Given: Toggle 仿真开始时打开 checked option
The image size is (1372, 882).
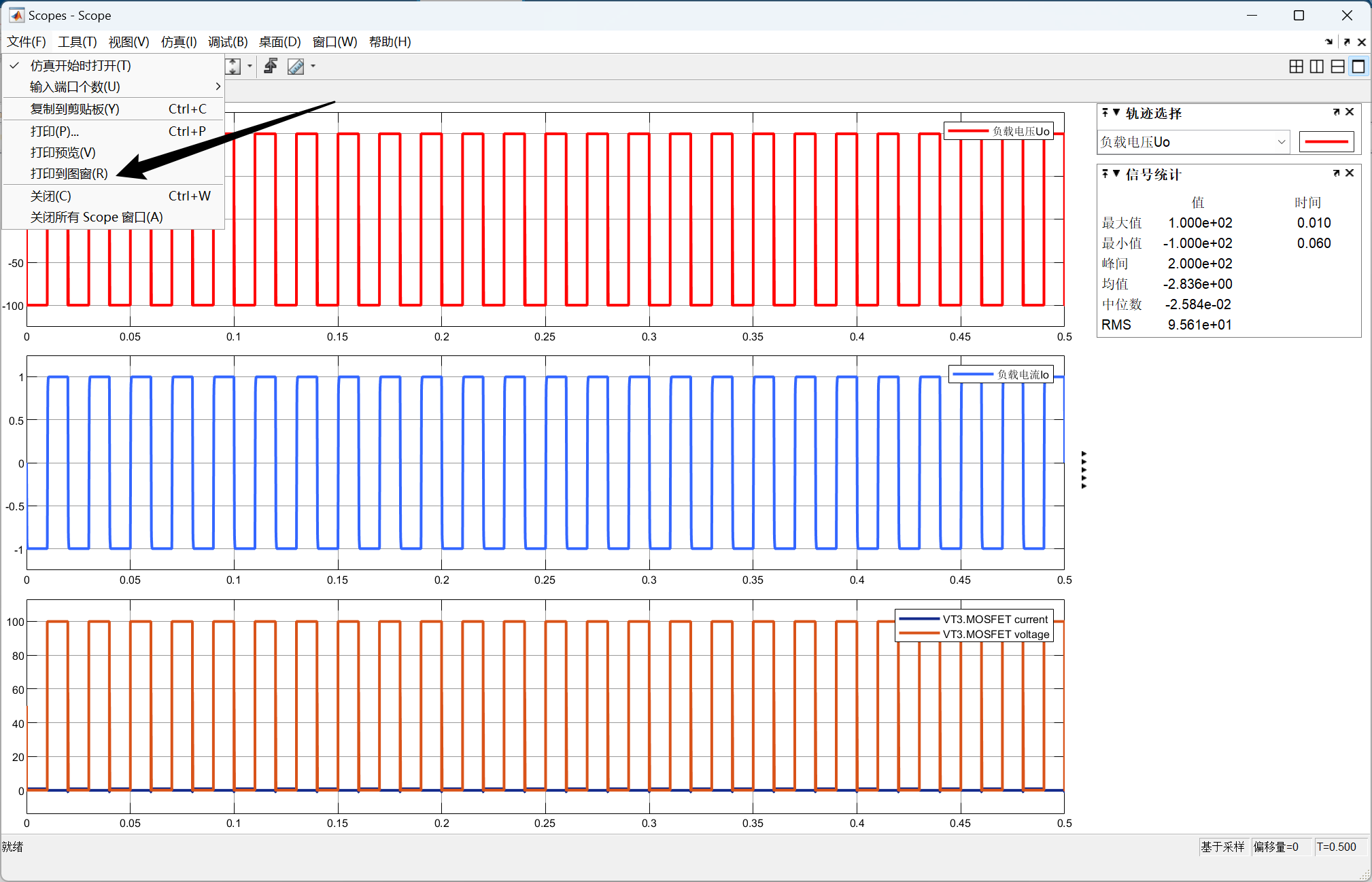Looking at the screenshot, I should (x=80, y=66).
